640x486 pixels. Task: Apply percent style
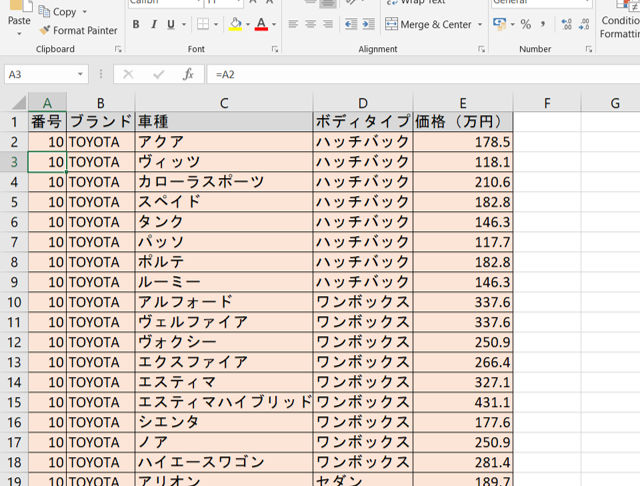point(526,24)
